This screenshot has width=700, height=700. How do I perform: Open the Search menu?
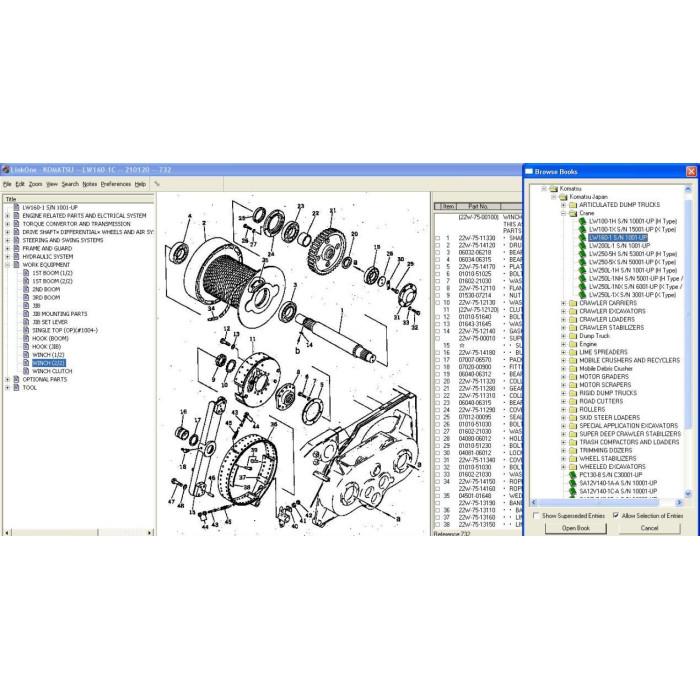click(x=70, y=184)
